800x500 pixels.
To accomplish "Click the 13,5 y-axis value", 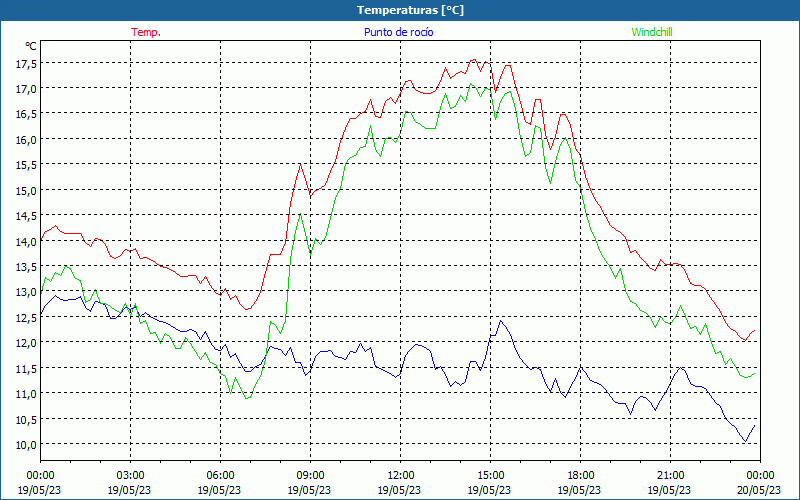I will coord(27,267).
